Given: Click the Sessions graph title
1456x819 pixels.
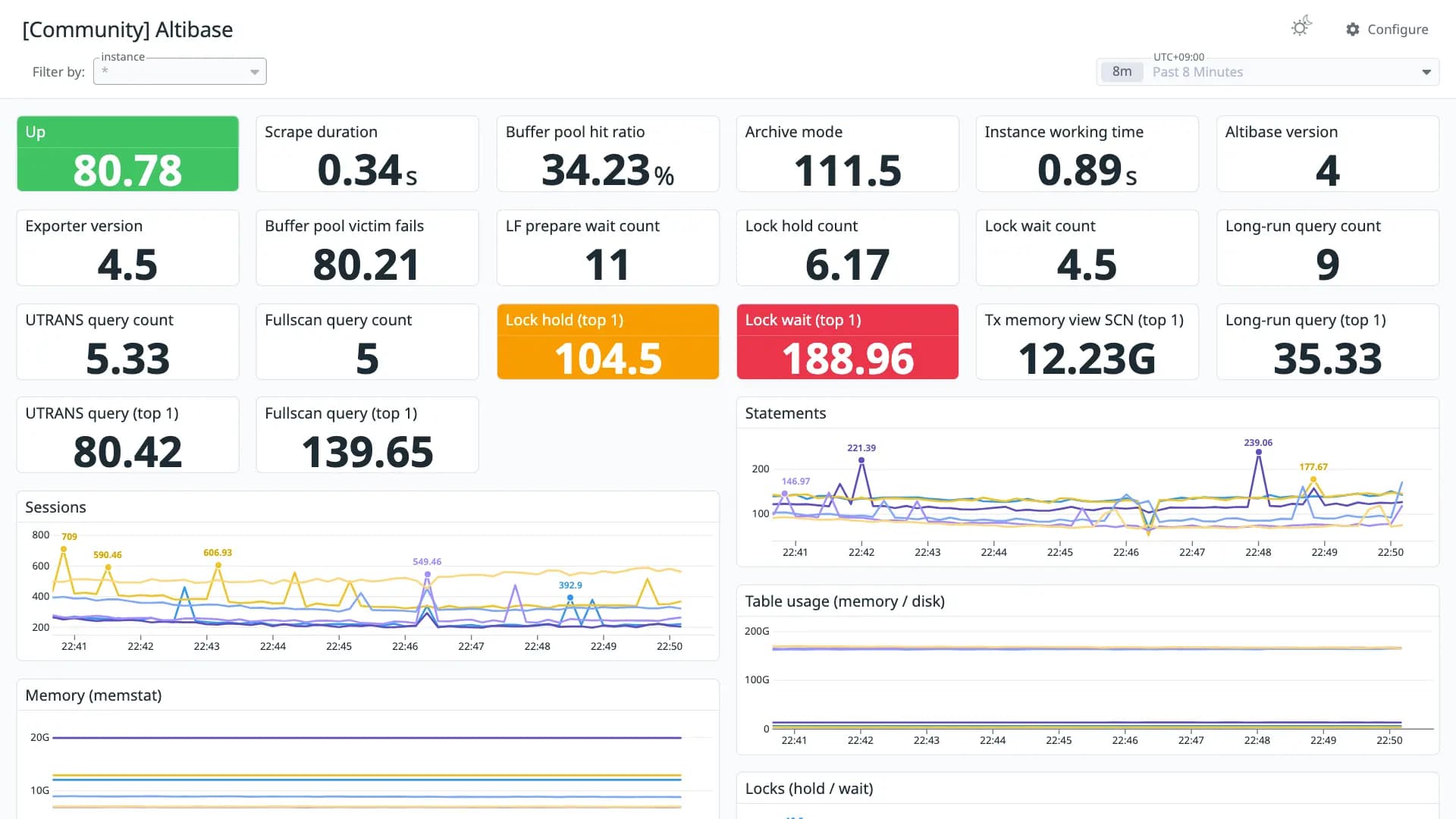Looking at the screenshot, I should tap(55, 507).
